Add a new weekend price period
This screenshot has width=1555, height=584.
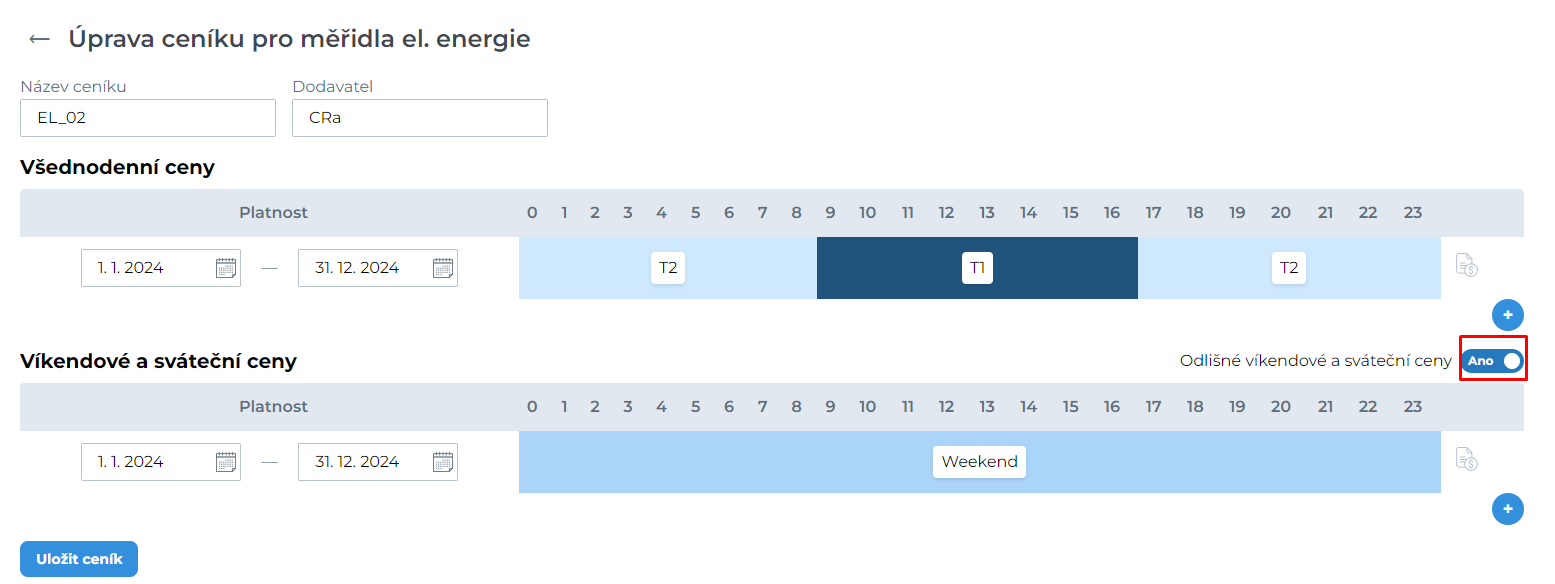pos(1507,509)
